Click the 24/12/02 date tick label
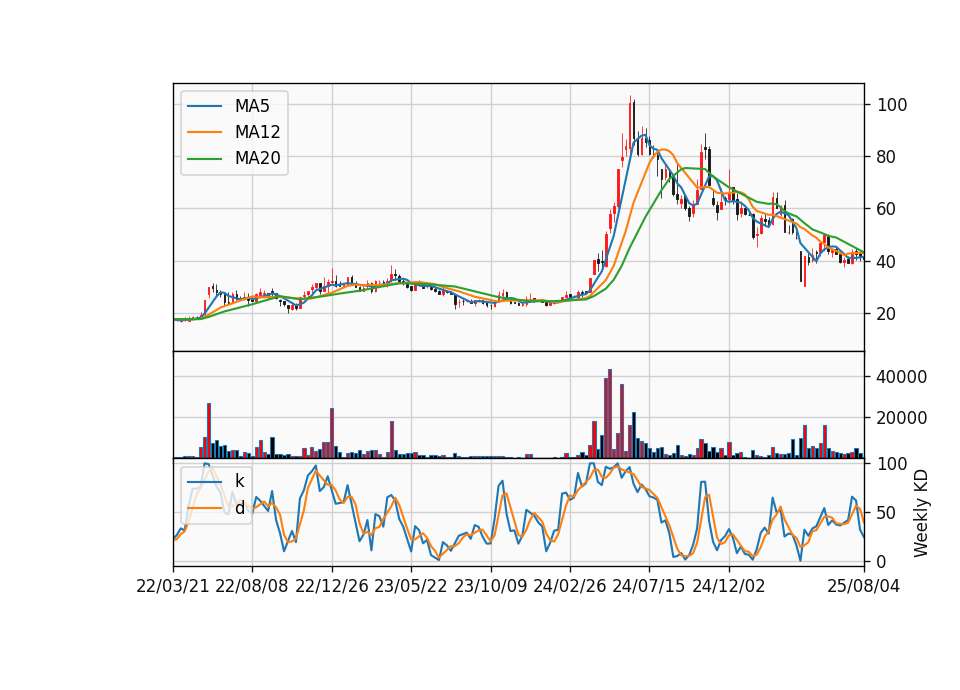This screenshot has width=960, height=690. click(729, 586)
